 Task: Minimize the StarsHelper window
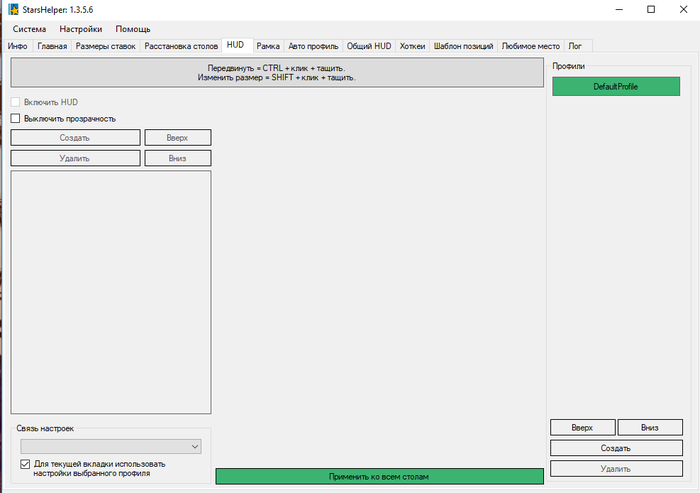(x=619, y=9)
